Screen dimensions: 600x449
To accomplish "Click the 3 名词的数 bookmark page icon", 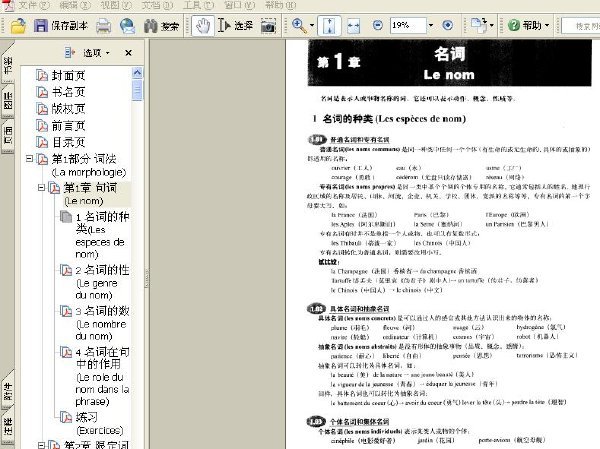I will 66,311.
